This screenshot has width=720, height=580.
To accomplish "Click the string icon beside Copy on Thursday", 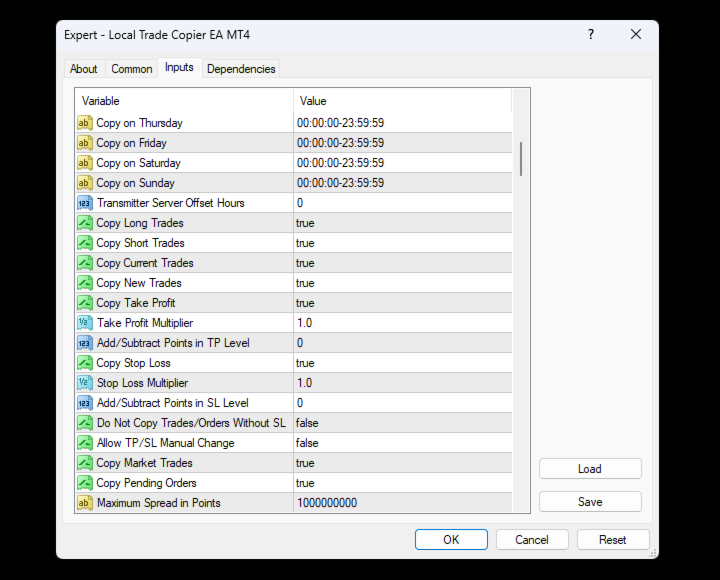I will coord(85,123).
